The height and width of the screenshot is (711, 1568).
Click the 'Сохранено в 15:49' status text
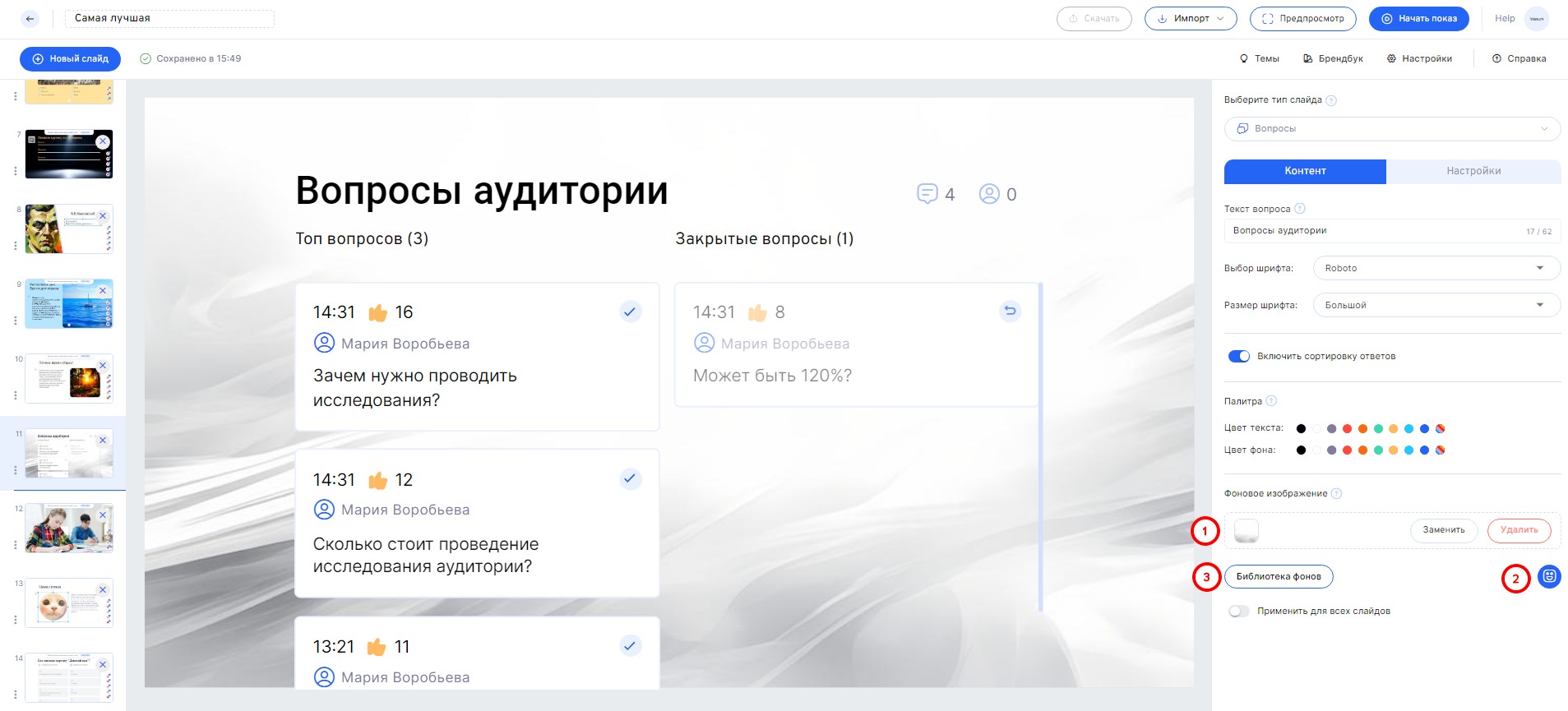click(x=198, y=58)
